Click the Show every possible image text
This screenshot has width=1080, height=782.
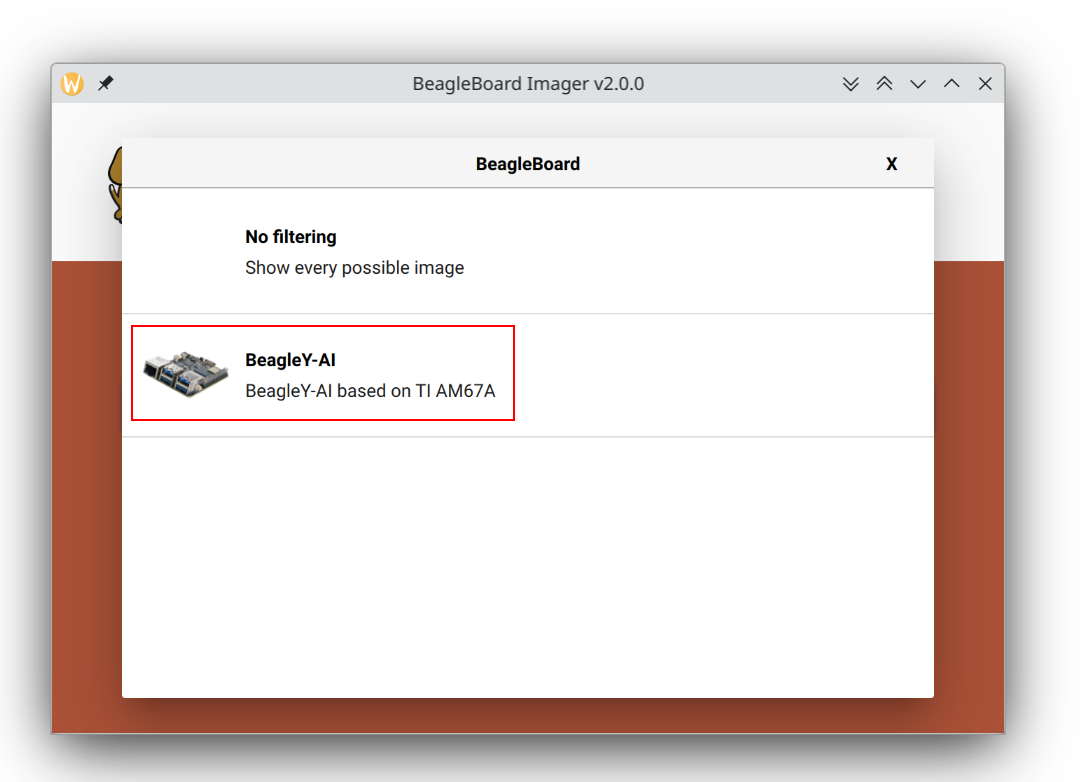tap(354, 267)
